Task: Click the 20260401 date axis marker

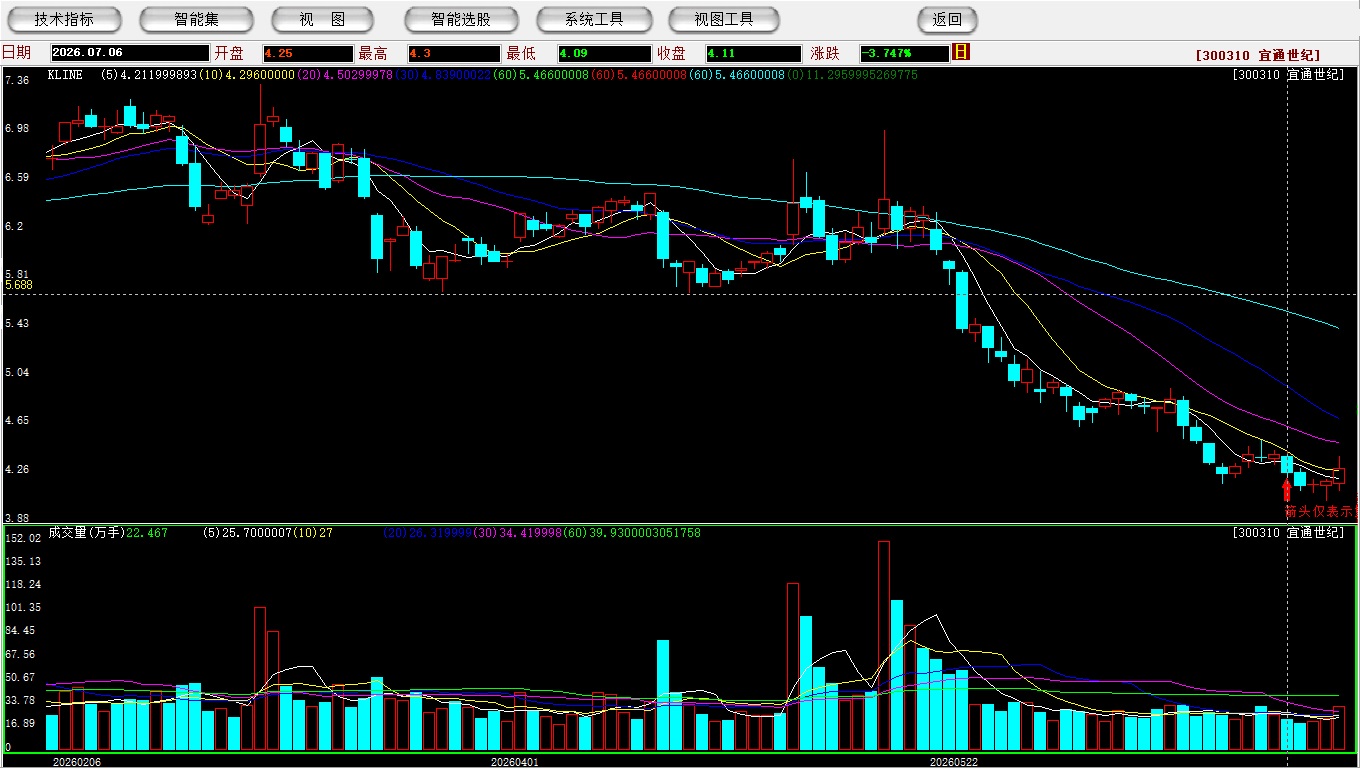Action: [514, 762]
